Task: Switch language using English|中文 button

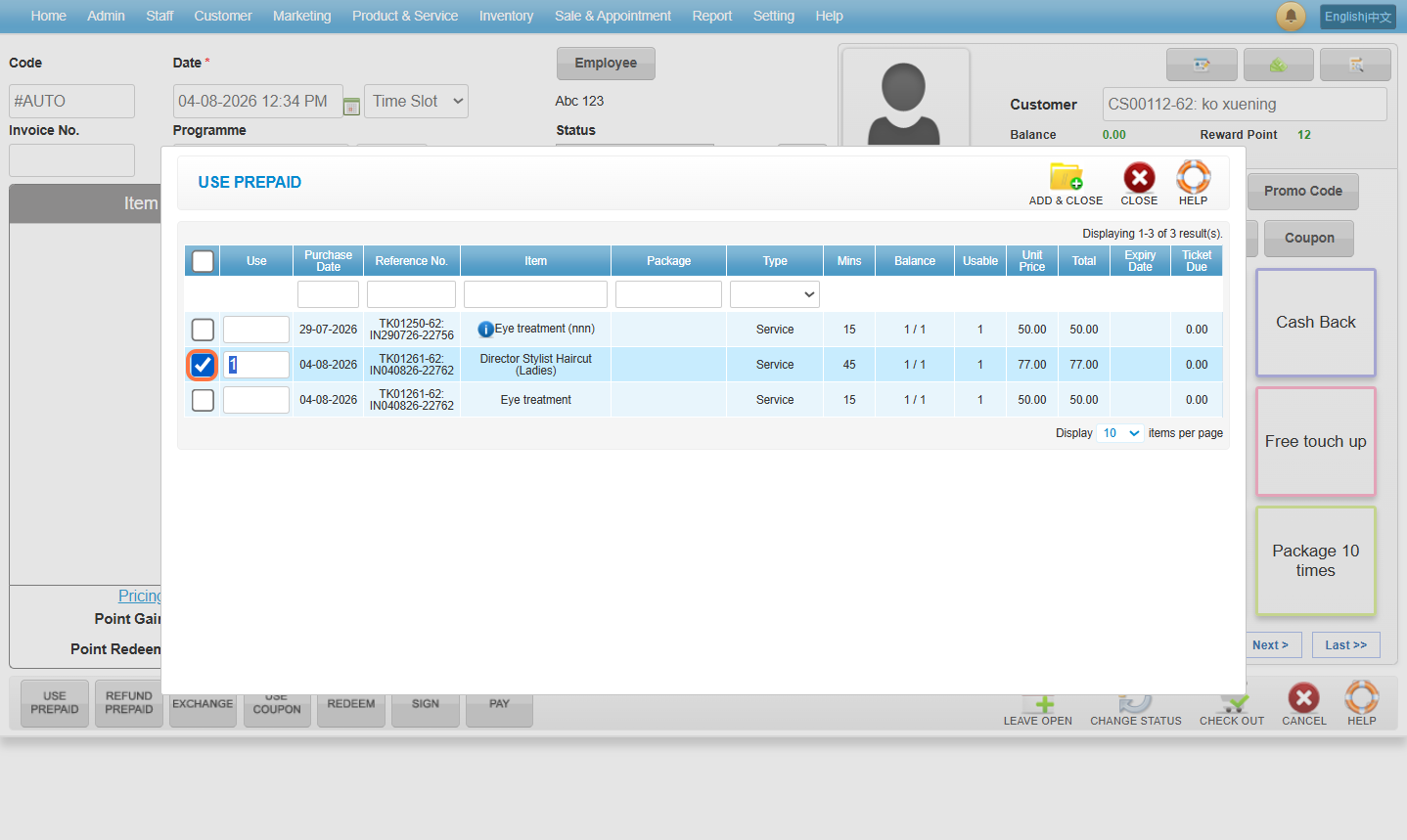Action: (x=1358, y=17)
